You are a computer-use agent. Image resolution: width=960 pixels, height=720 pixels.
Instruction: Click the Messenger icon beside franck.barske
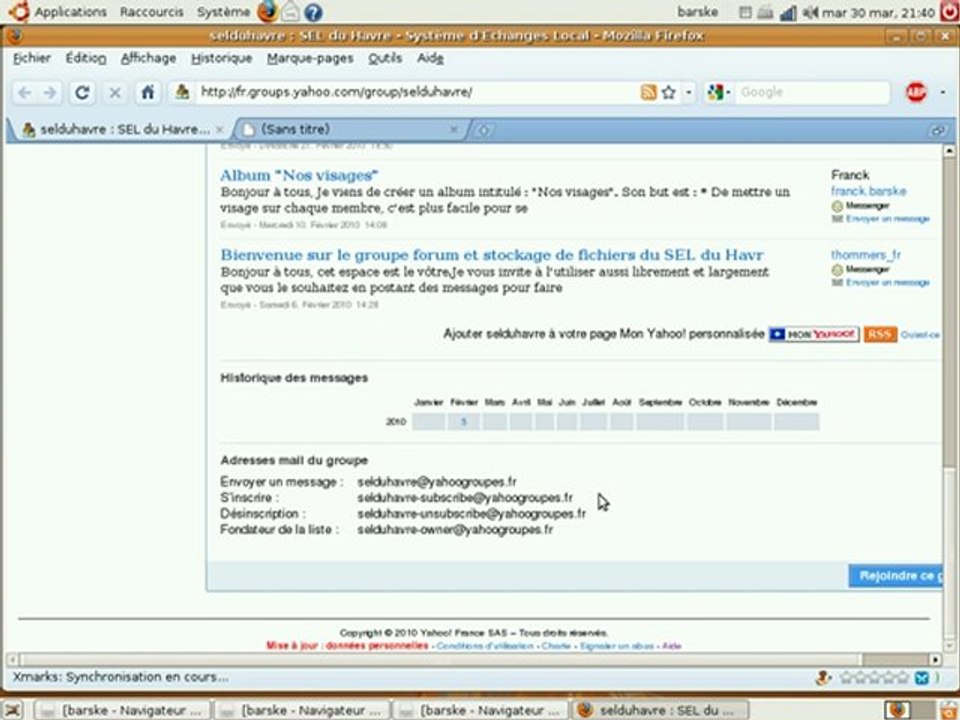837,206
